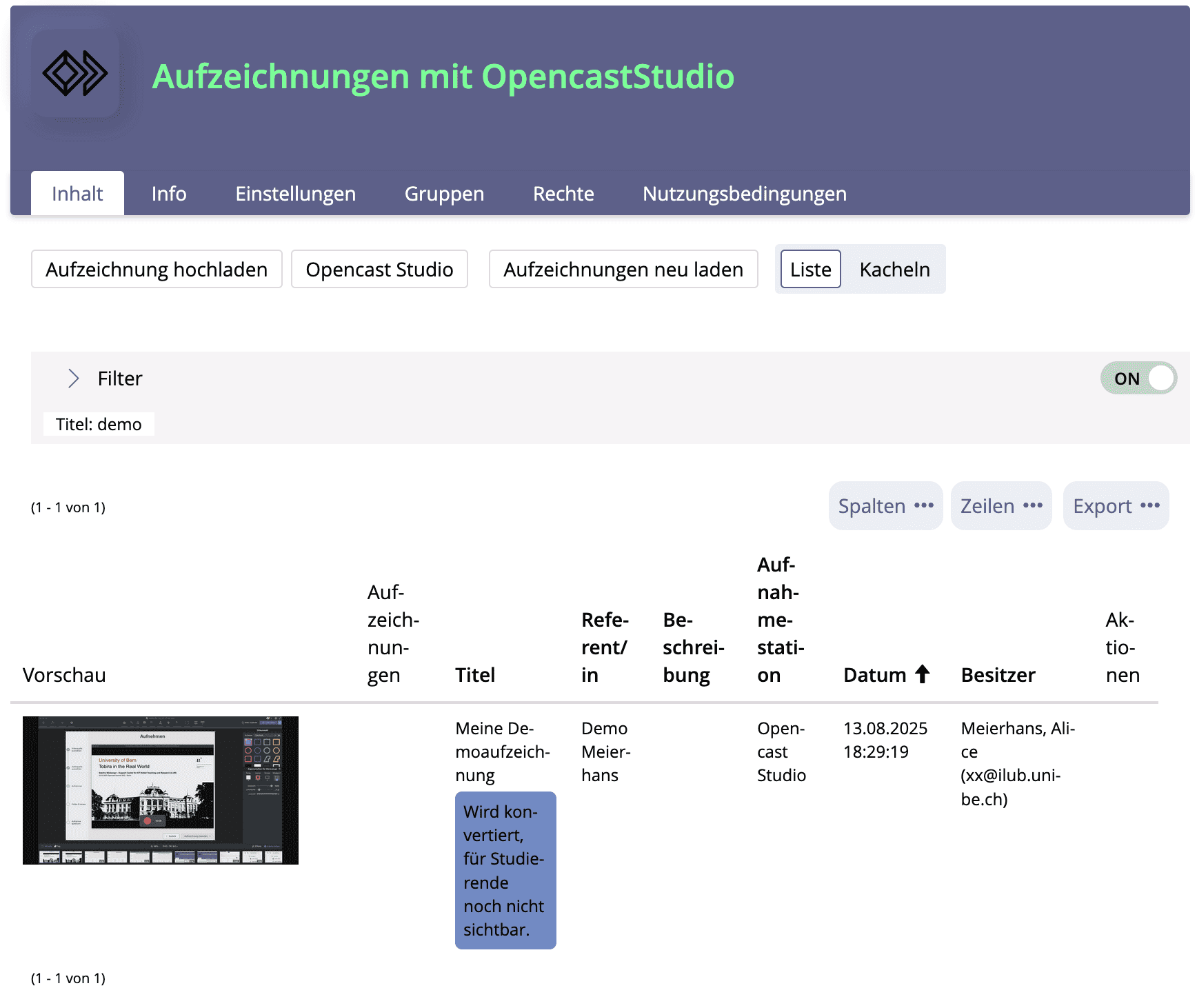Open the Zeilen dropdown menu
The width and height of the screenshot is (1197, 1008).
1000,506
